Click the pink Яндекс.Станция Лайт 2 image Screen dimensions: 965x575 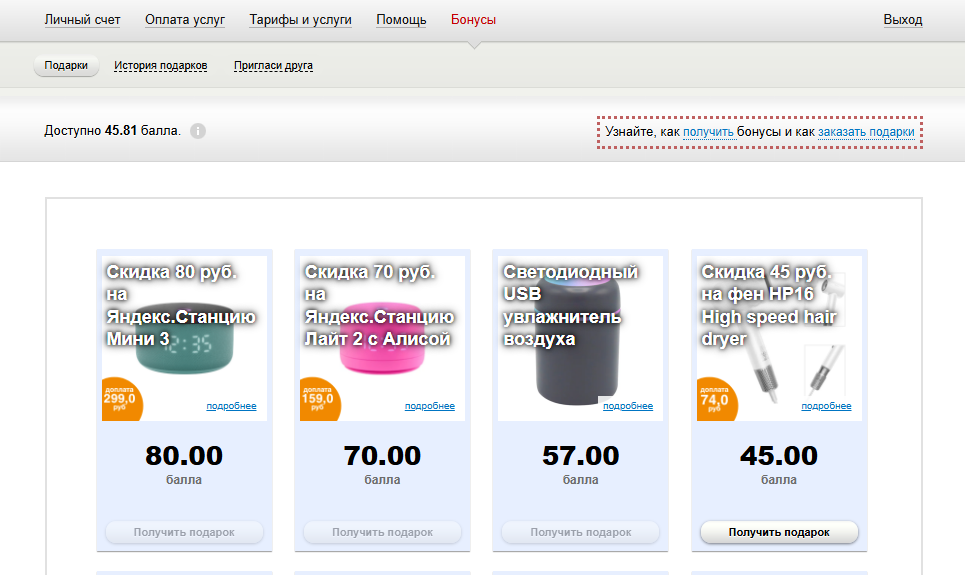pyautogui.click(x=382, y=339)
